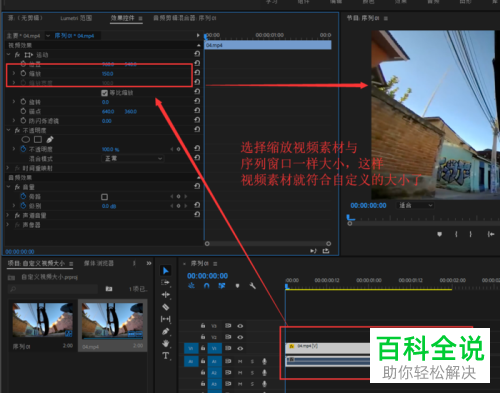Select the Razor tool
This screenshot has height=393, width=500.
[165, 307]
